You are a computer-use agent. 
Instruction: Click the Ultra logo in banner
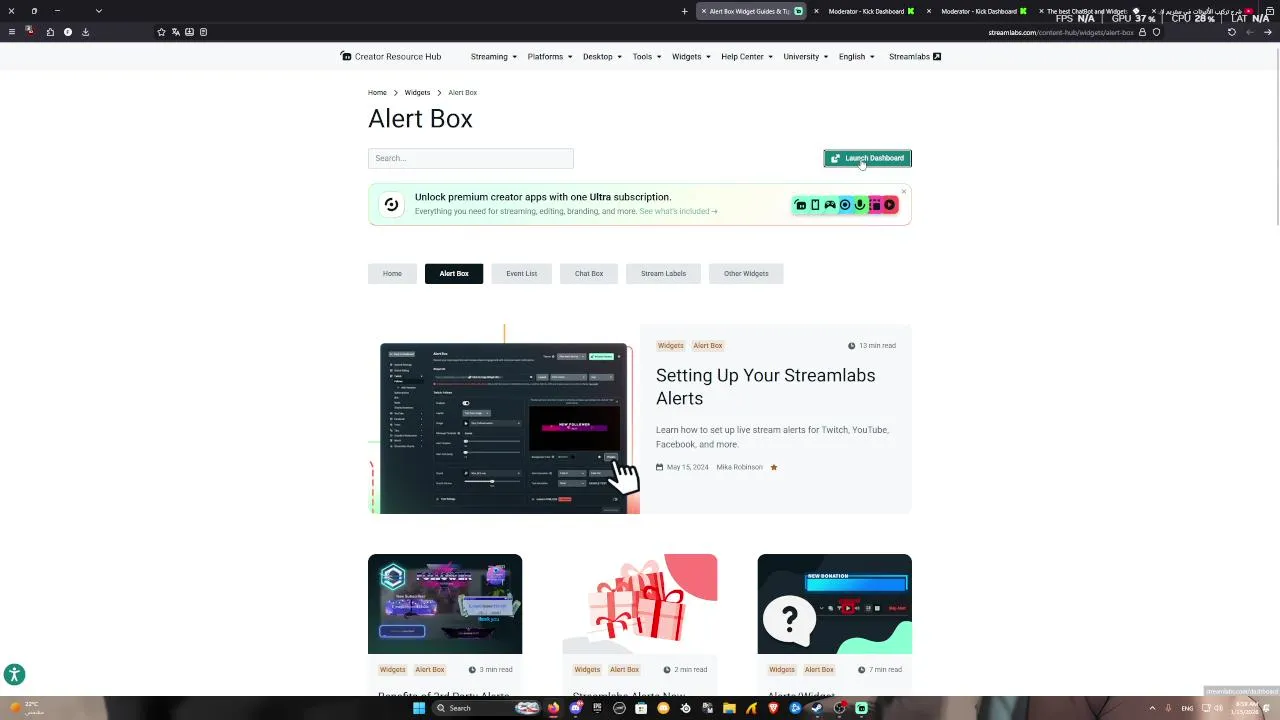click(391, 204)
